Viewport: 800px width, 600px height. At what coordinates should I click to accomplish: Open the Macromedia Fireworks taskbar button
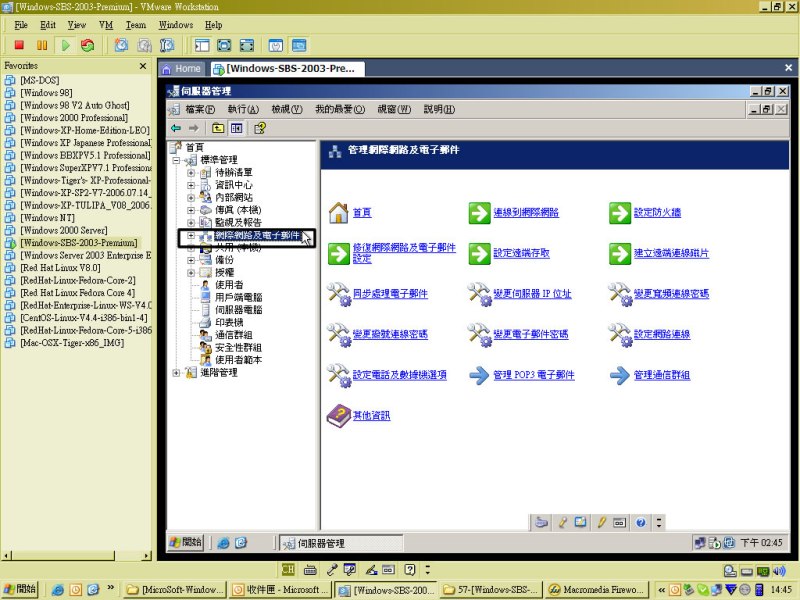pyautogui.click(x=597, y=590)
